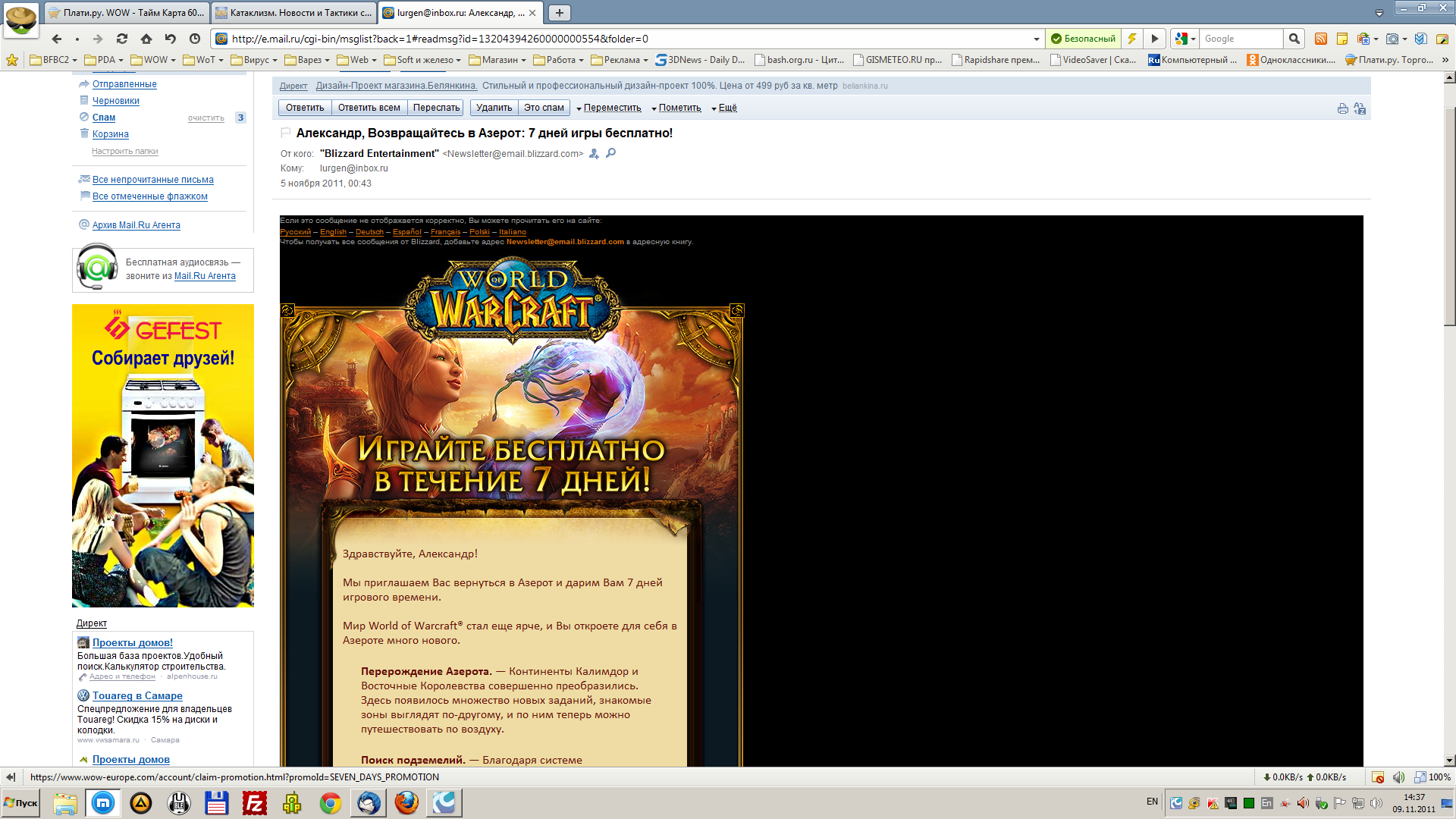
Task: Open the sticky notes toolbar icon
Action: (1342, 39)
